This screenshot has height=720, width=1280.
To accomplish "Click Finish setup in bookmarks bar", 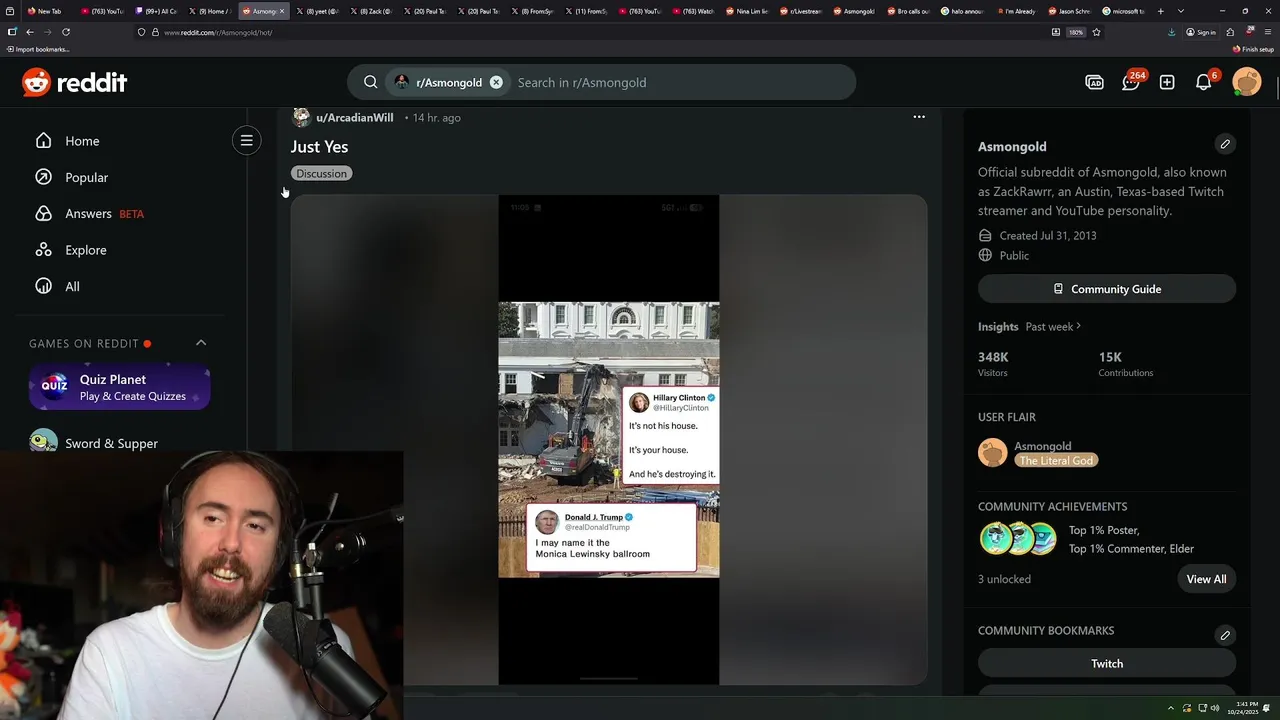I will tap(1253, 49).
